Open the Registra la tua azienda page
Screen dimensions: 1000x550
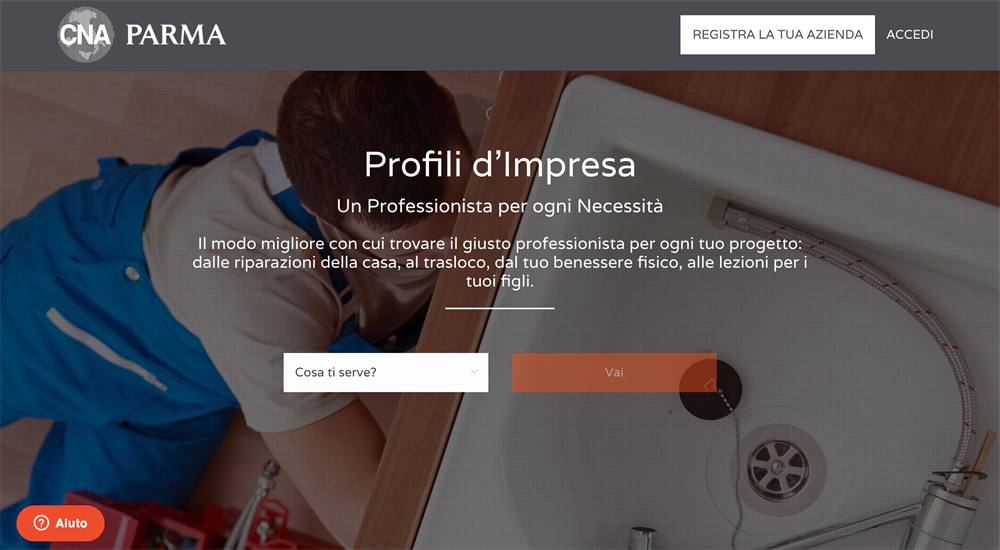(x=777, y=34)
